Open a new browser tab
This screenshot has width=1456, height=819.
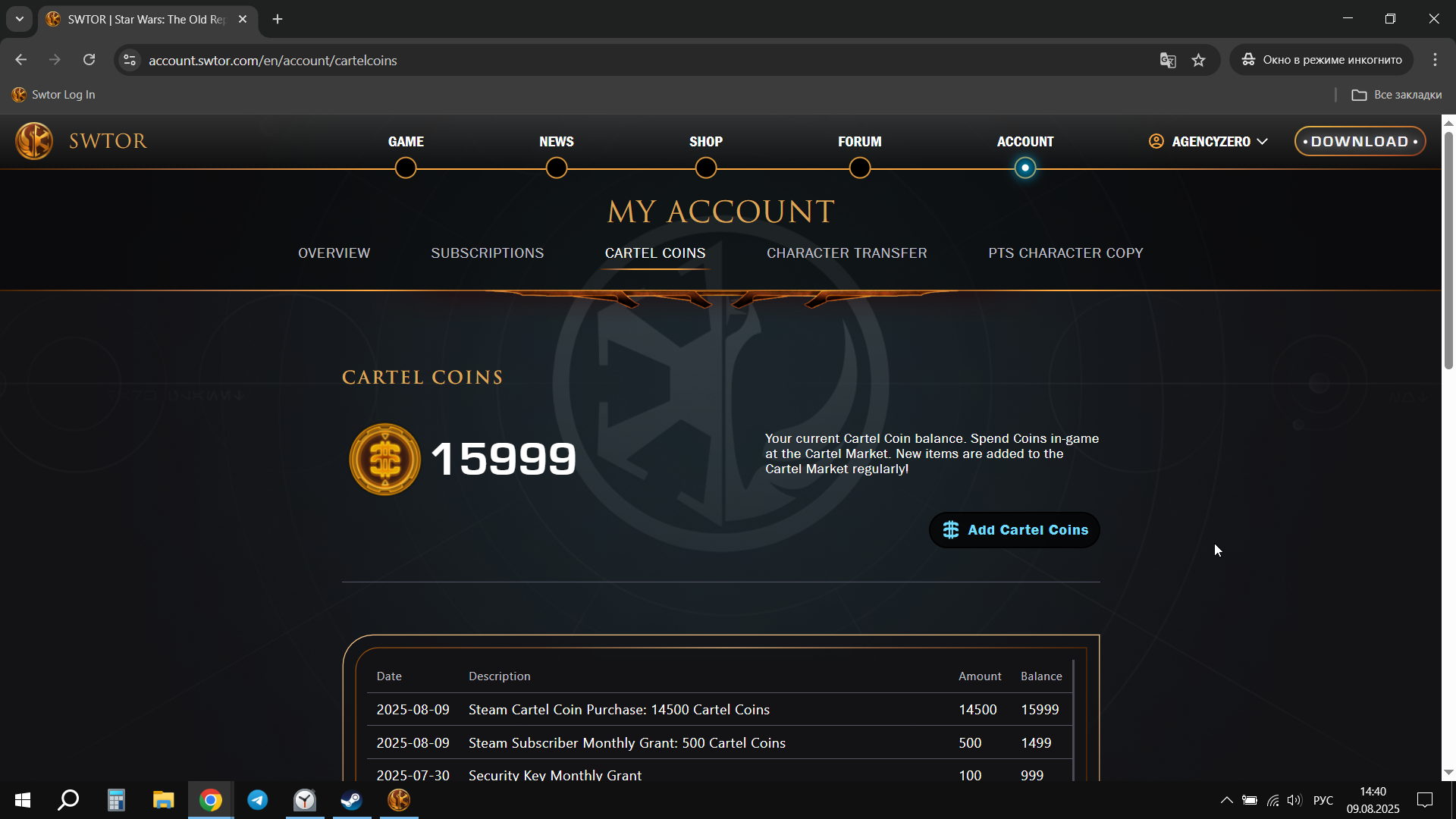coord(278,19)
